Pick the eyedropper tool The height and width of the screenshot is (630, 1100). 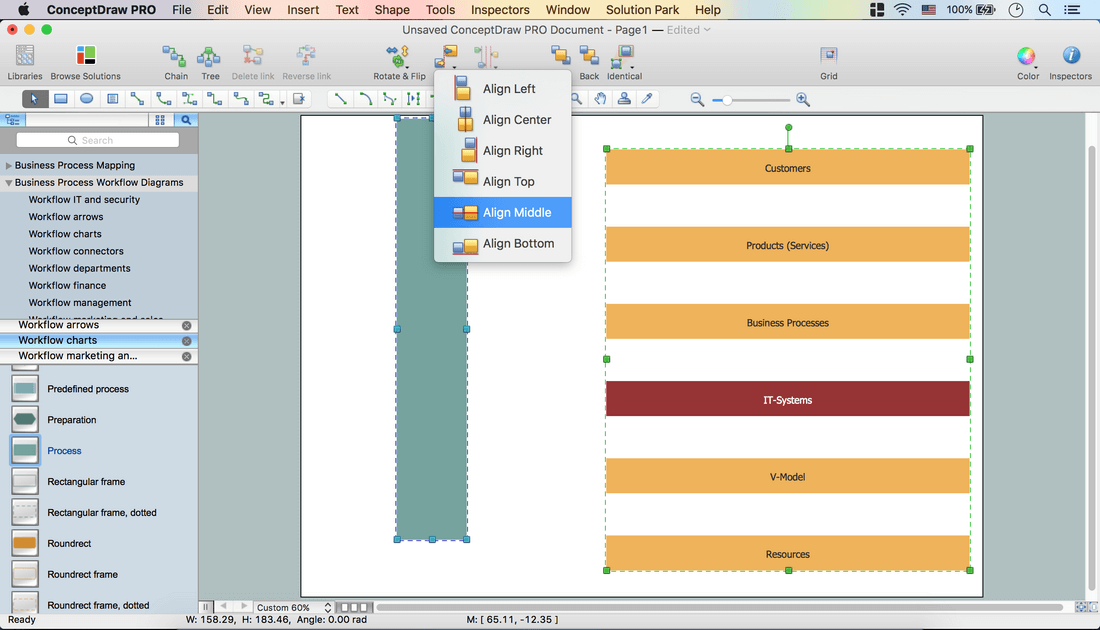tap(647, 99)
